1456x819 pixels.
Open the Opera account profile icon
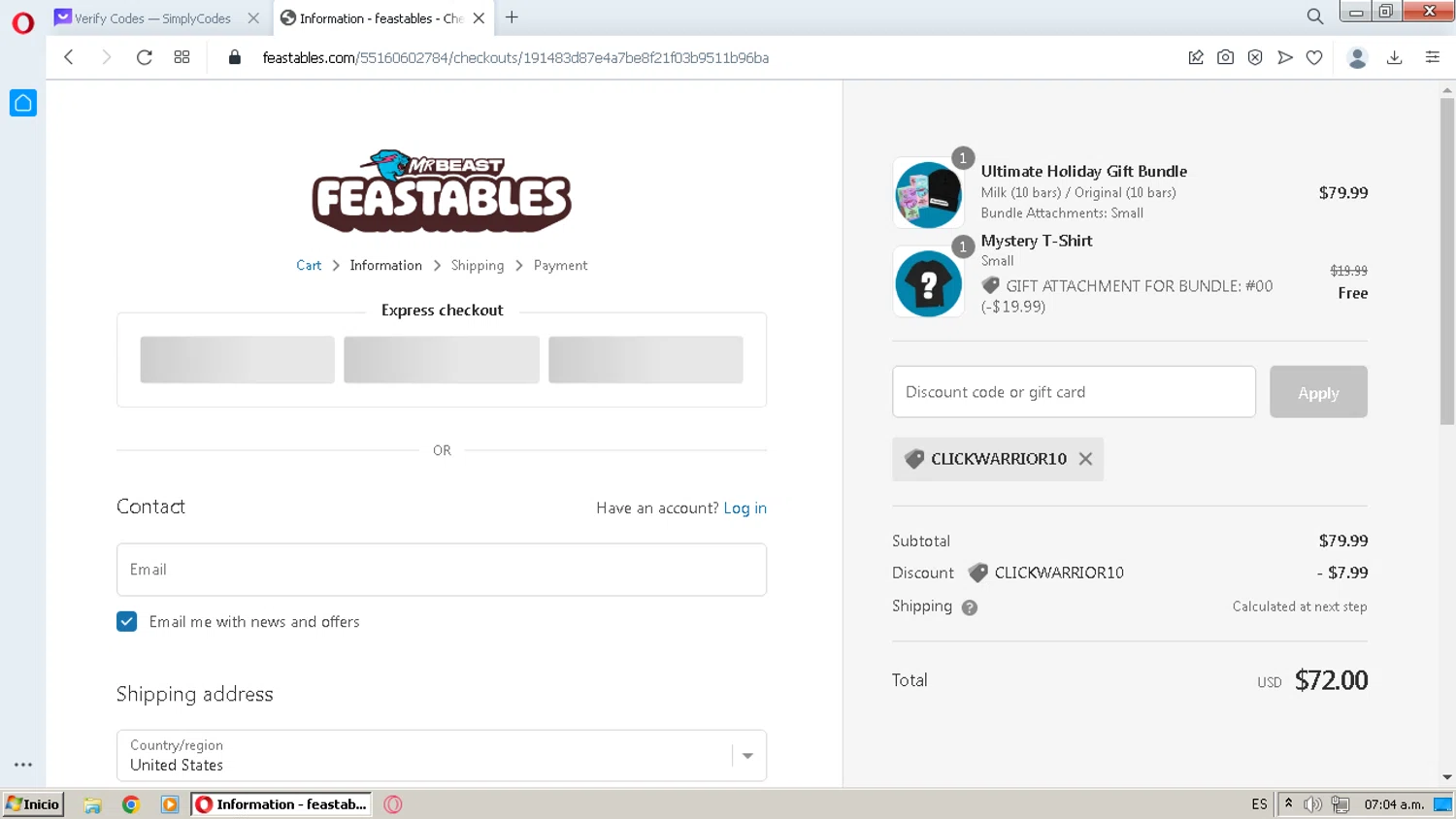(x=1357, y=57)
